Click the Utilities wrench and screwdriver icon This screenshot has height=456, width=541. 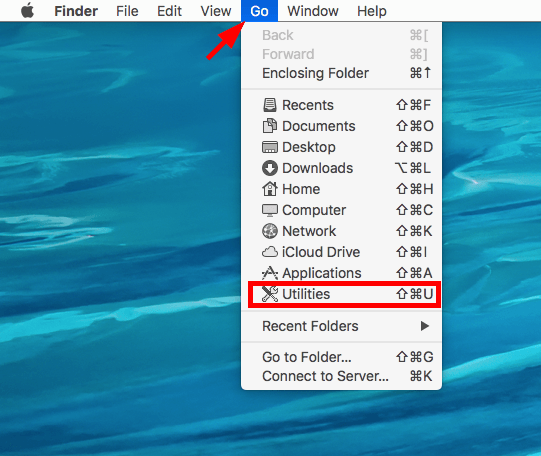pos(269,294)
